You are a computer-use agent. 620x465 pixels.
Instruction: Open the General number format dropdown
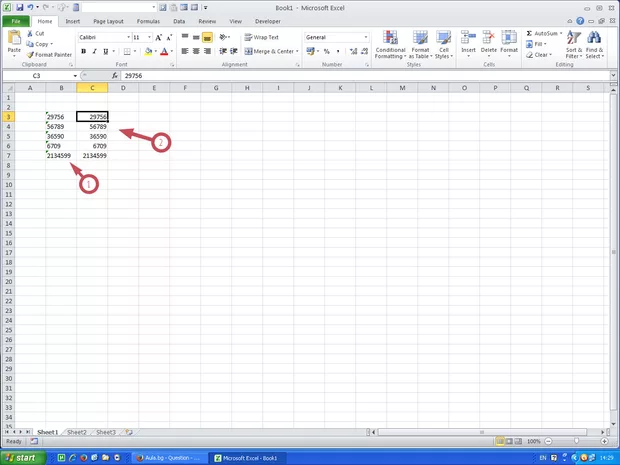366,37
